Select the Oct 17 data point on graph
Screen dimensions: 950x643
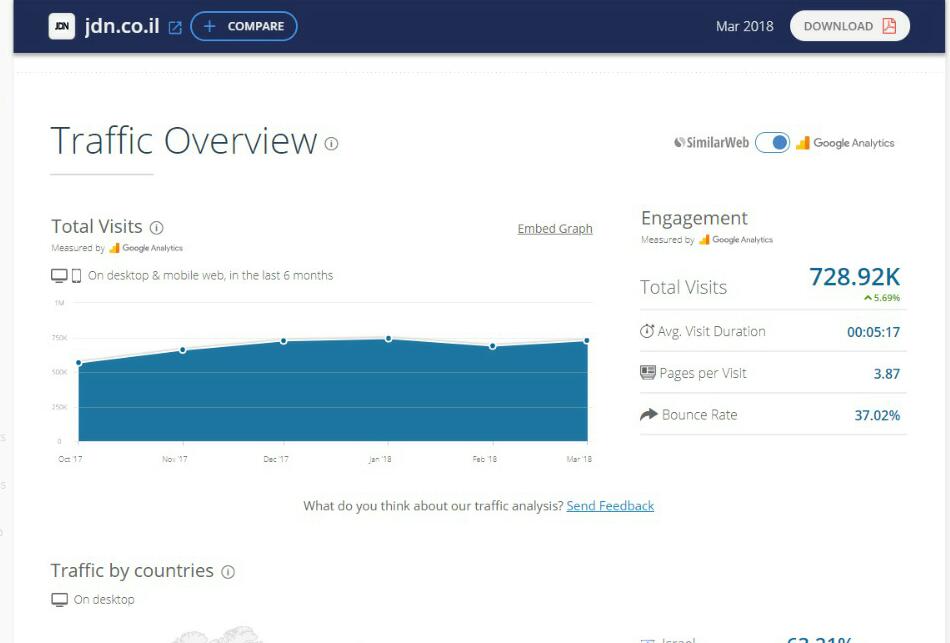click(x=79, y=363)
